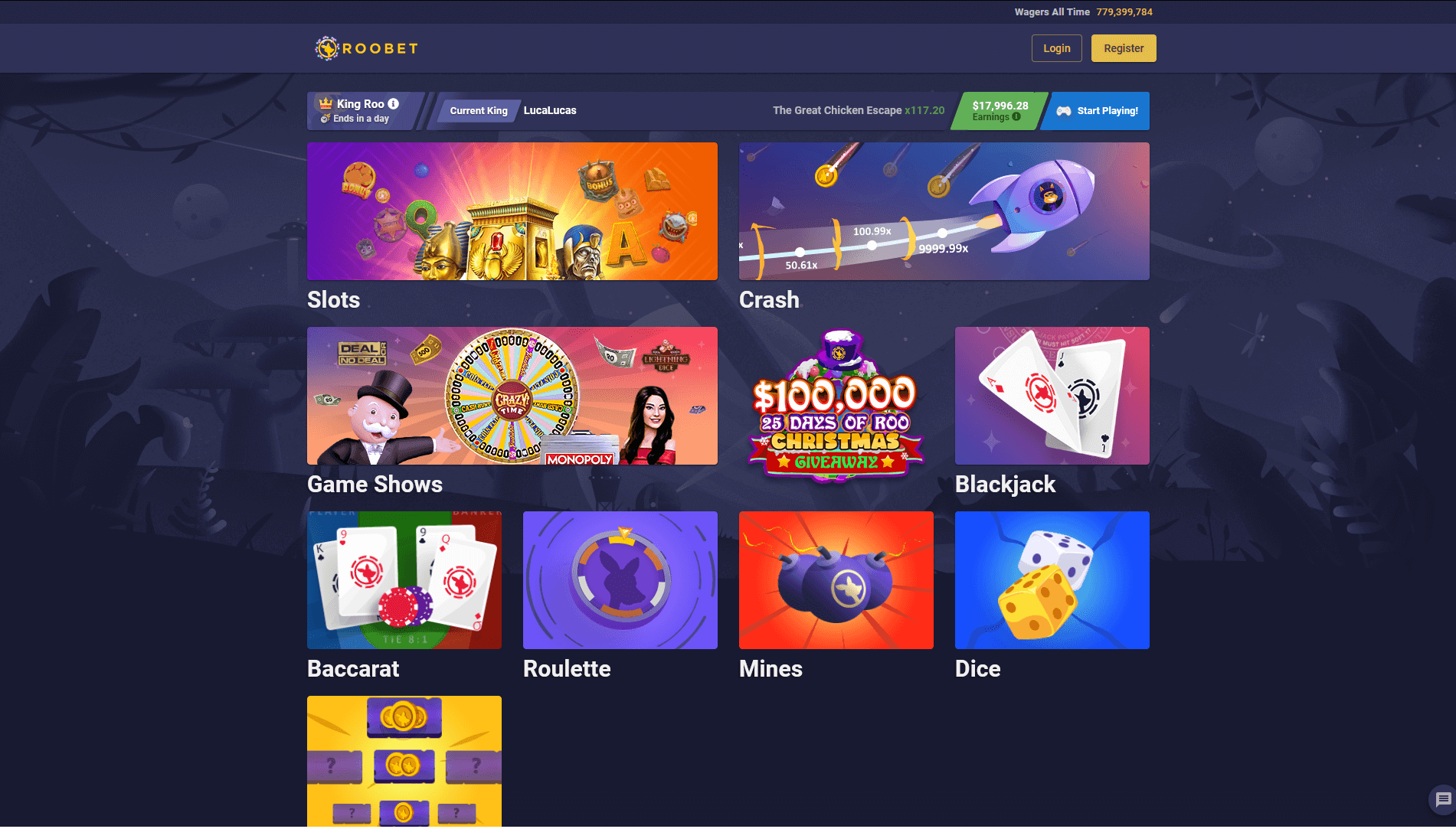
Task: Open the Roulette game tile
Action: [x=620, y=580]
